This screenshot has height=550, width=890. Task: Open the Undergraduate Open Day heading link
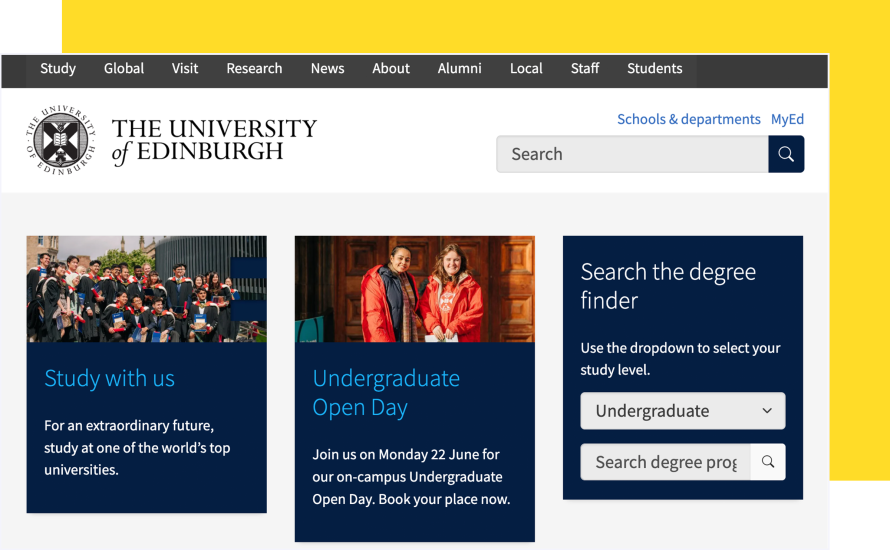[x=386, y=393]
